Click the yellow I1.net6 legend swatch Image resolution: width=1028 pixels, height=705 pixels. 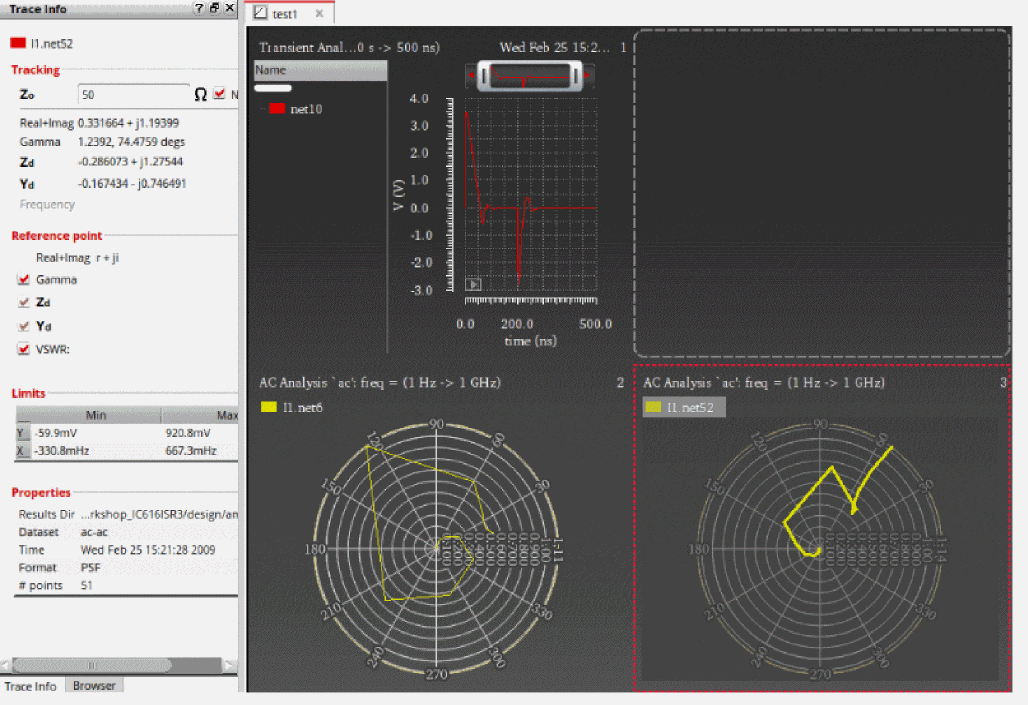pos(268,407)
